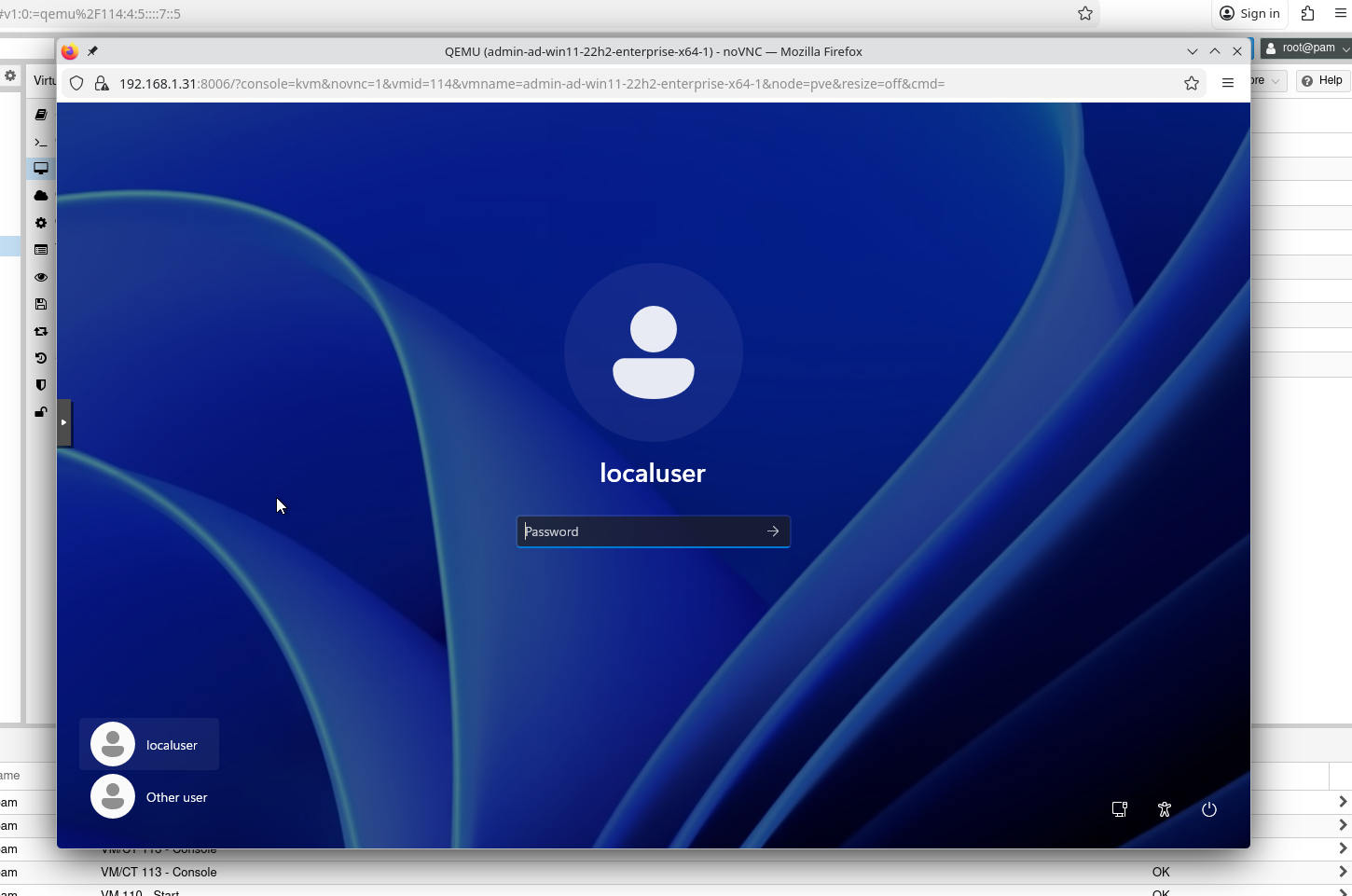
Task: Click the Monitor eye icon in sidebar
Action: pos(41,277)
